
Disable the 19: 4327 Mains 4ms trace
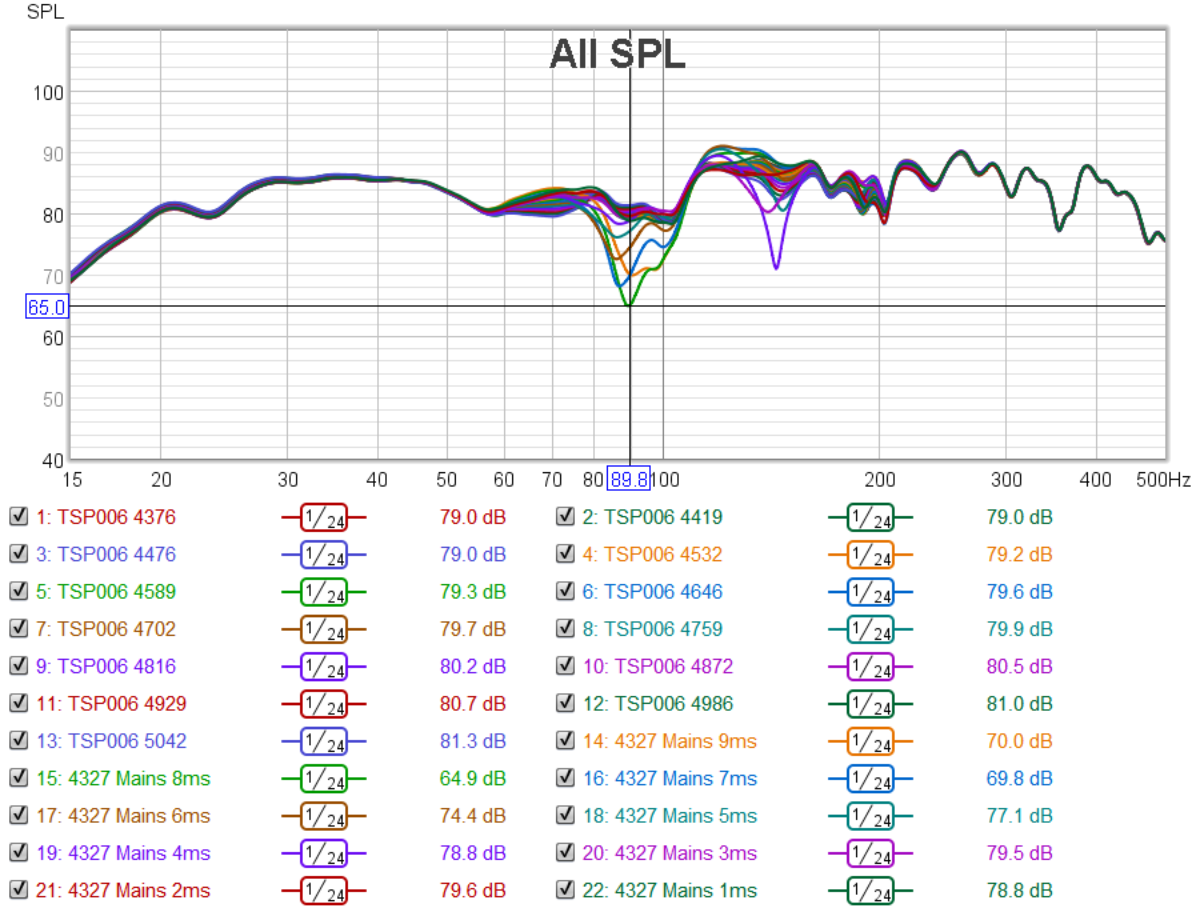point(17,853)
